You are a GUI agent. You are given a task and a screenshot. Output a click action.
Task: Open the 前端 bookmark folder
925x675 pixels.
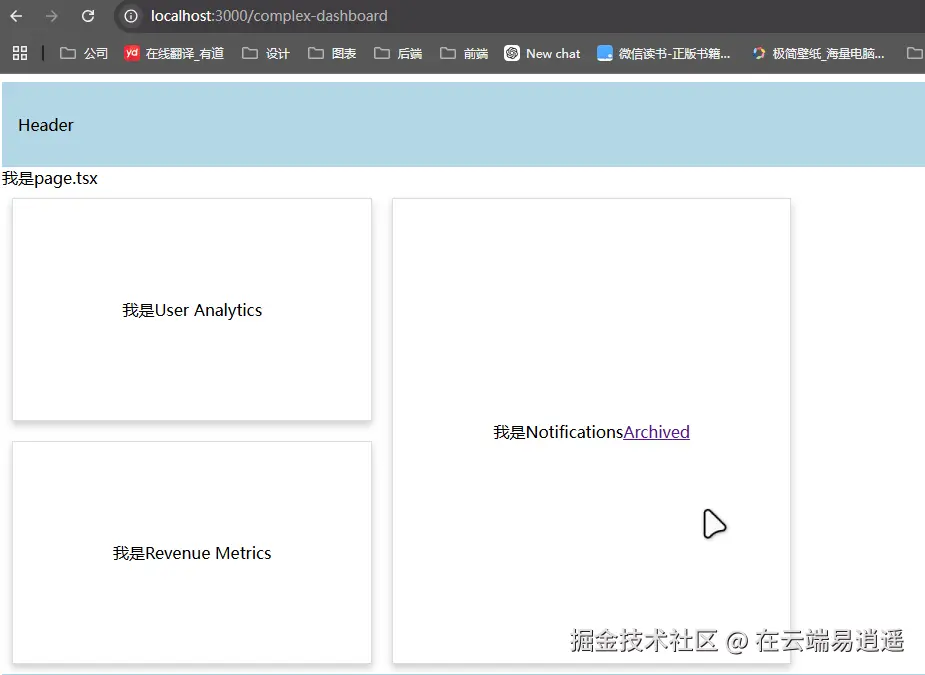point(464,54)
